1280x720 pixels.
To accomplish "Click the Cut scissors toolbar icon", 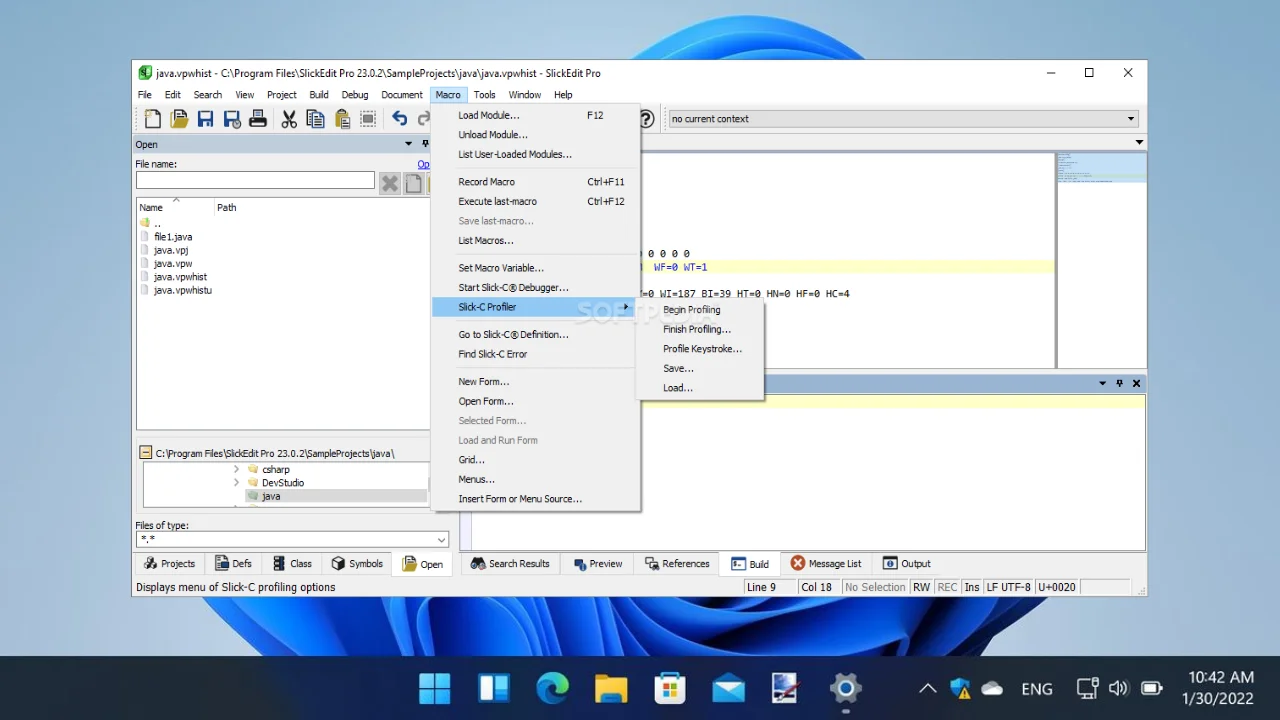I will [x=289, y=119].
